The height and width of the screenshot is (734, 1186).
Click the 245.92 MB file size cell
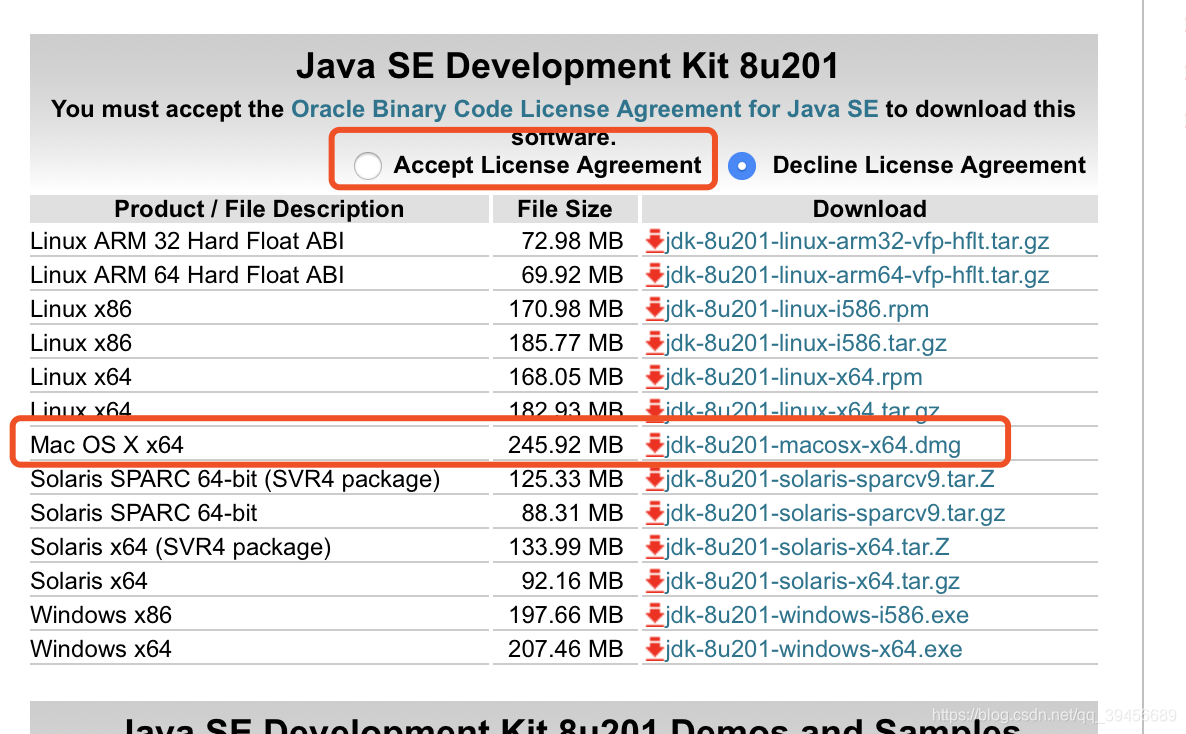coord(565,445)
